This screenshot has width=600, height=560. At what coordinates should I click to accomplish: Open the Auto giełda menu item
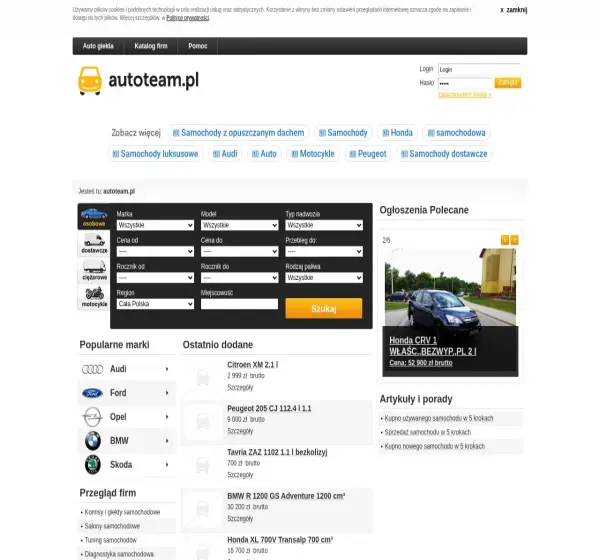click(98, 46)
